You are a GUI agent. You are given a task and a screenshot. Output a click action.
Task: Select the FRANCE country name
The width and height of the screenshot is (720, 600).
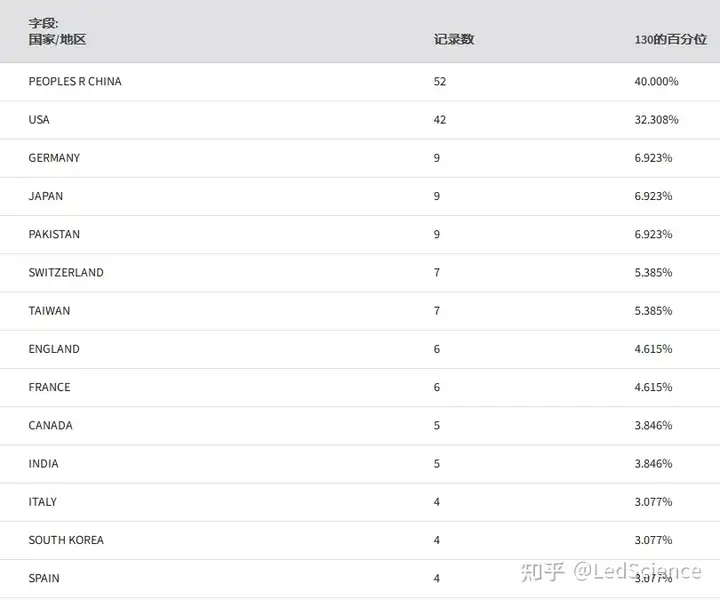point(49,387)
